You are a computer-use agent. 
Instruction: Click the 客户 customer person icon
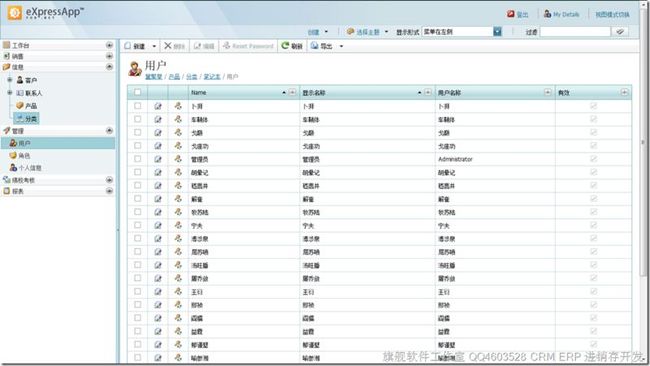click(x=20, y=80)
